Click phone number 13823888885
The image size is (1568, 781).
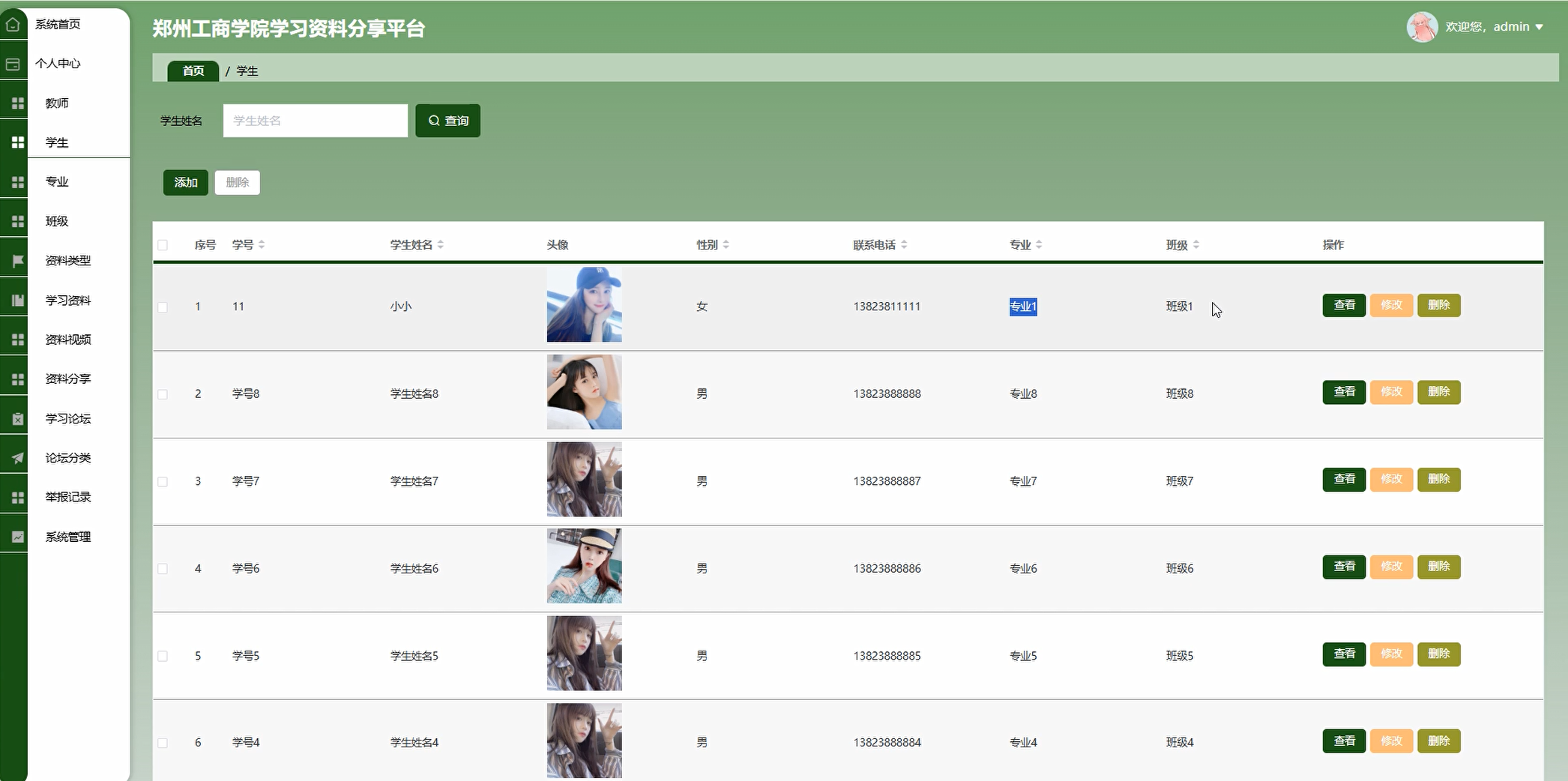887,657
